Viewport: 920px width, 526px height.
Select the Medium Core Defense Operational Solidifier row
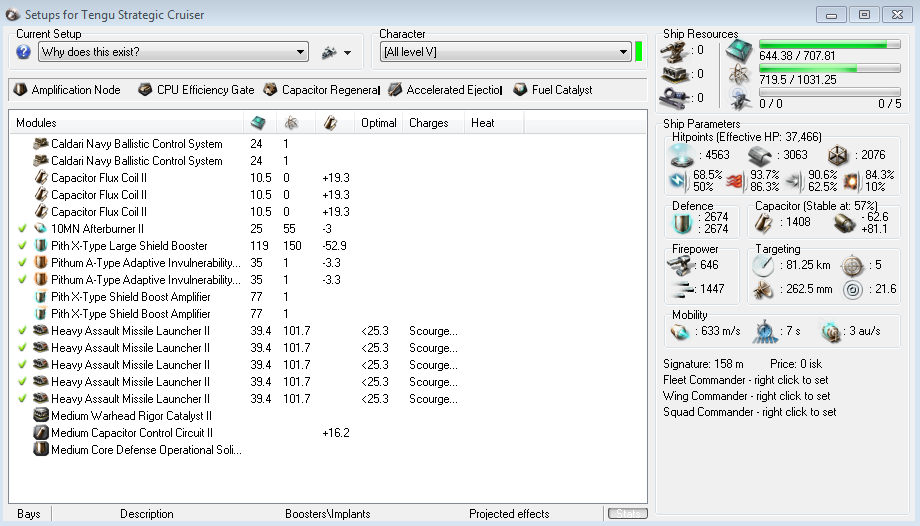(x=328, y=450)
